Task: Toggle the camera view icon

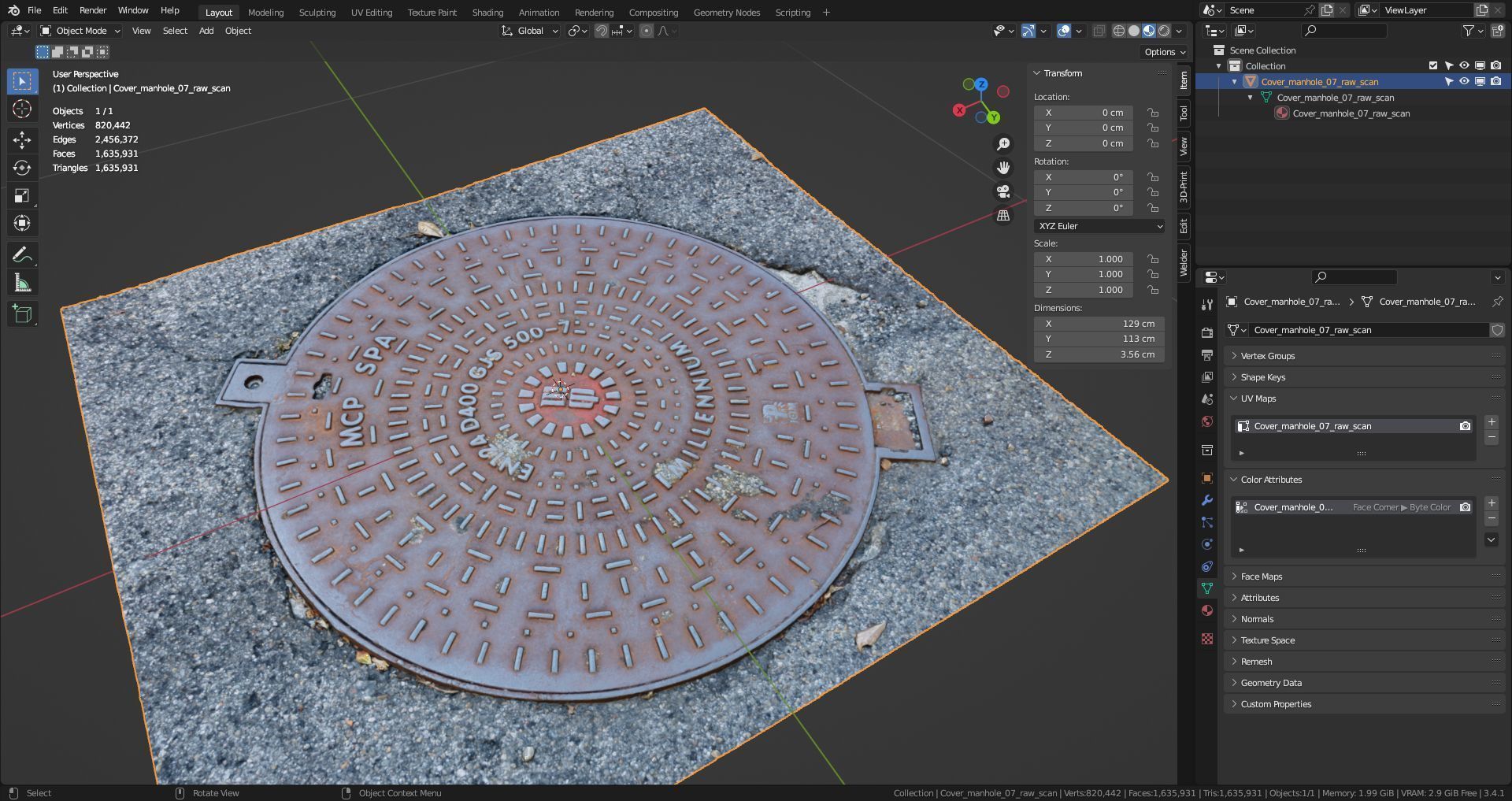Action: (1003, 191)
